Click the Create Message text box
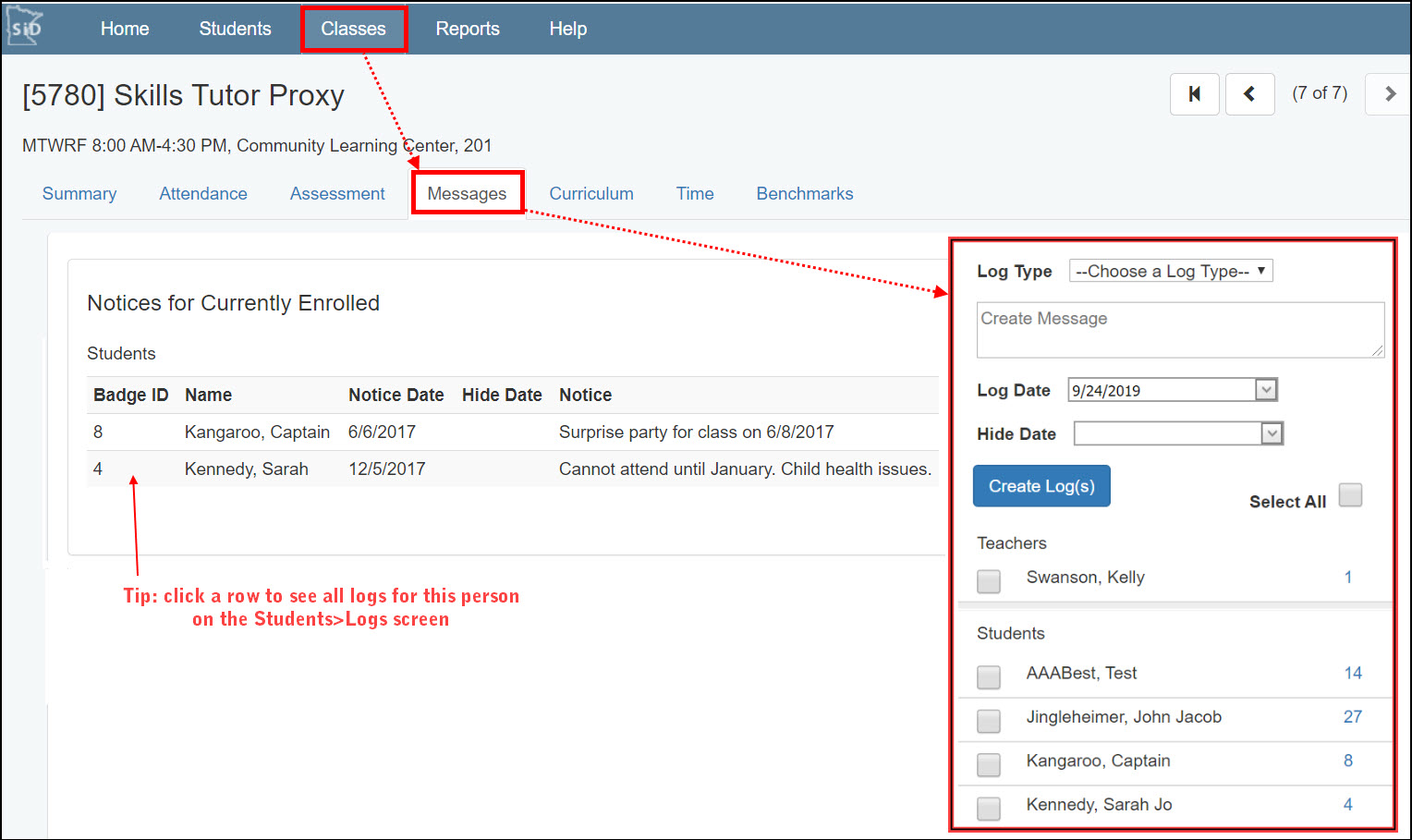1412x840 pixels. pos(1179,330)
